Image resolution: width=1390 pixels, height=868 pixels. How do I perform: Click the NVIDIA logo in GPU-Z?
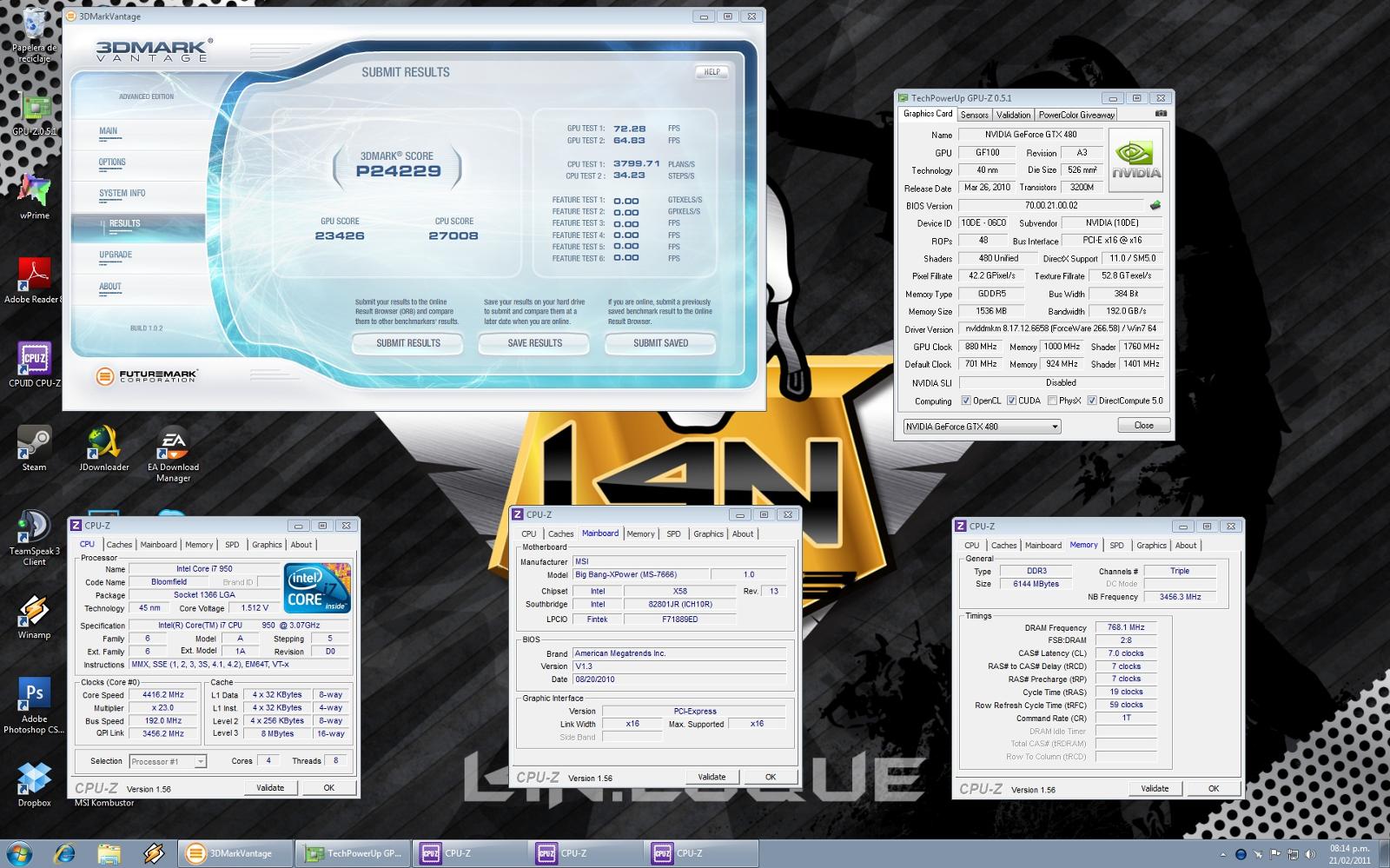point(1135,160)
